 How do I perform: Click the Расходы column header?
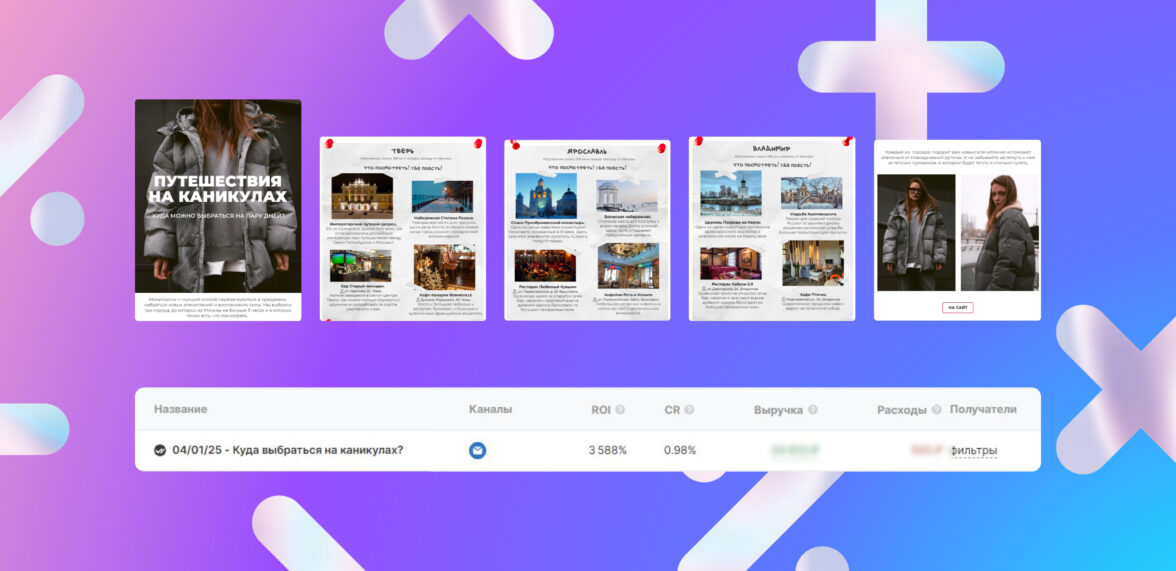pos(902,410)
